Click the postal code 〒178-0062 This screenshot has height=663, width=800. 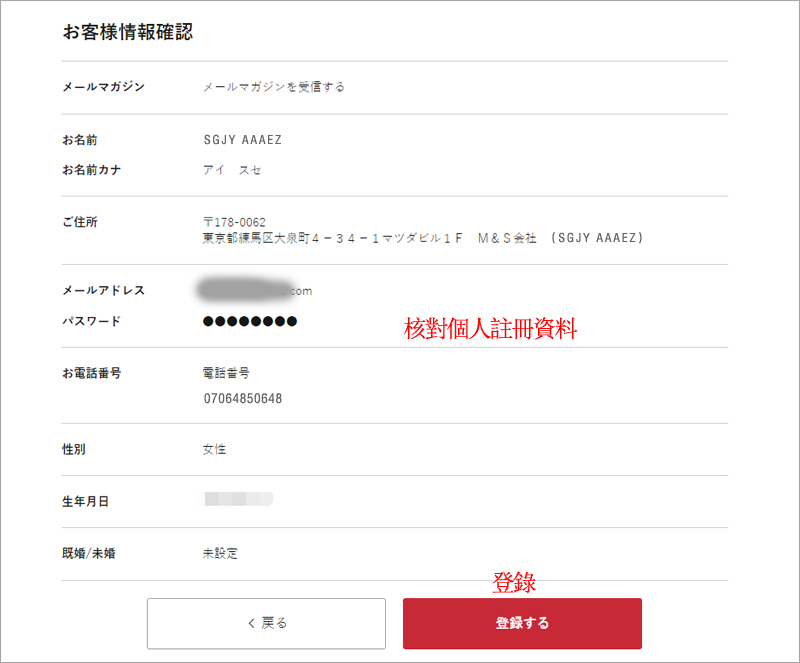[x=234, y=222]
